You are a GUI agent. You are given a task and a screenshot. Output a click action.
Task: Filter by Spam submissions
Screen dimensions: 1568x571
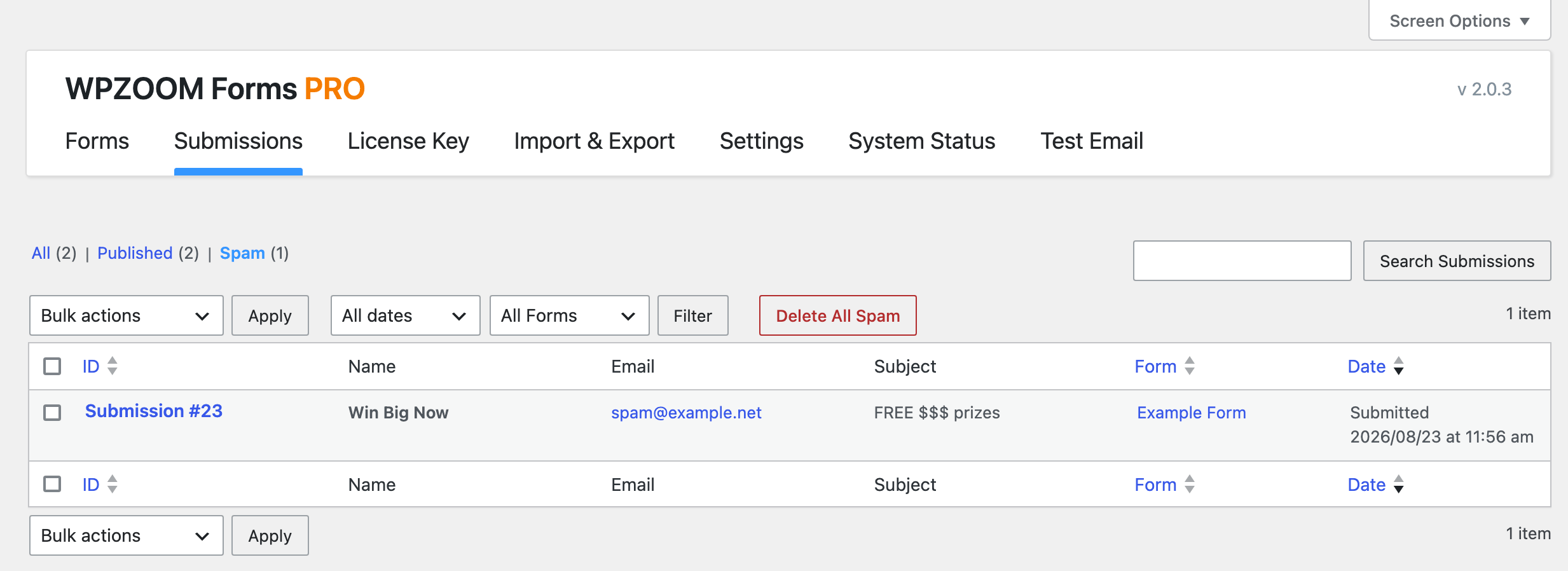tap(242, 253)
